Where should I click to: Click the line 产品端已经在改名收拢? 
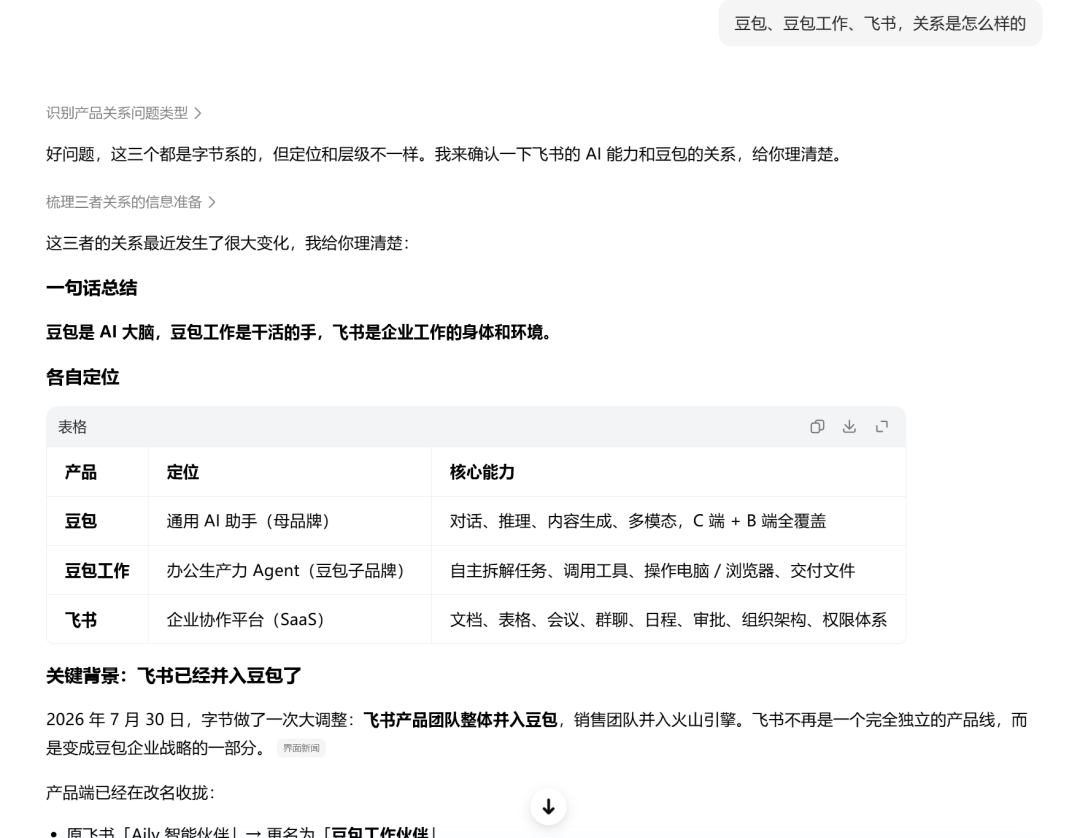130,793
